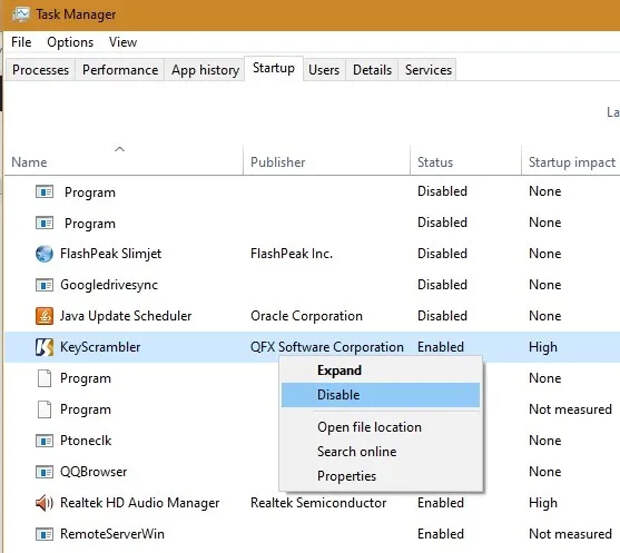Click the Googledrivesync program icon
620x553 pixels.
[x=44, y=285]
